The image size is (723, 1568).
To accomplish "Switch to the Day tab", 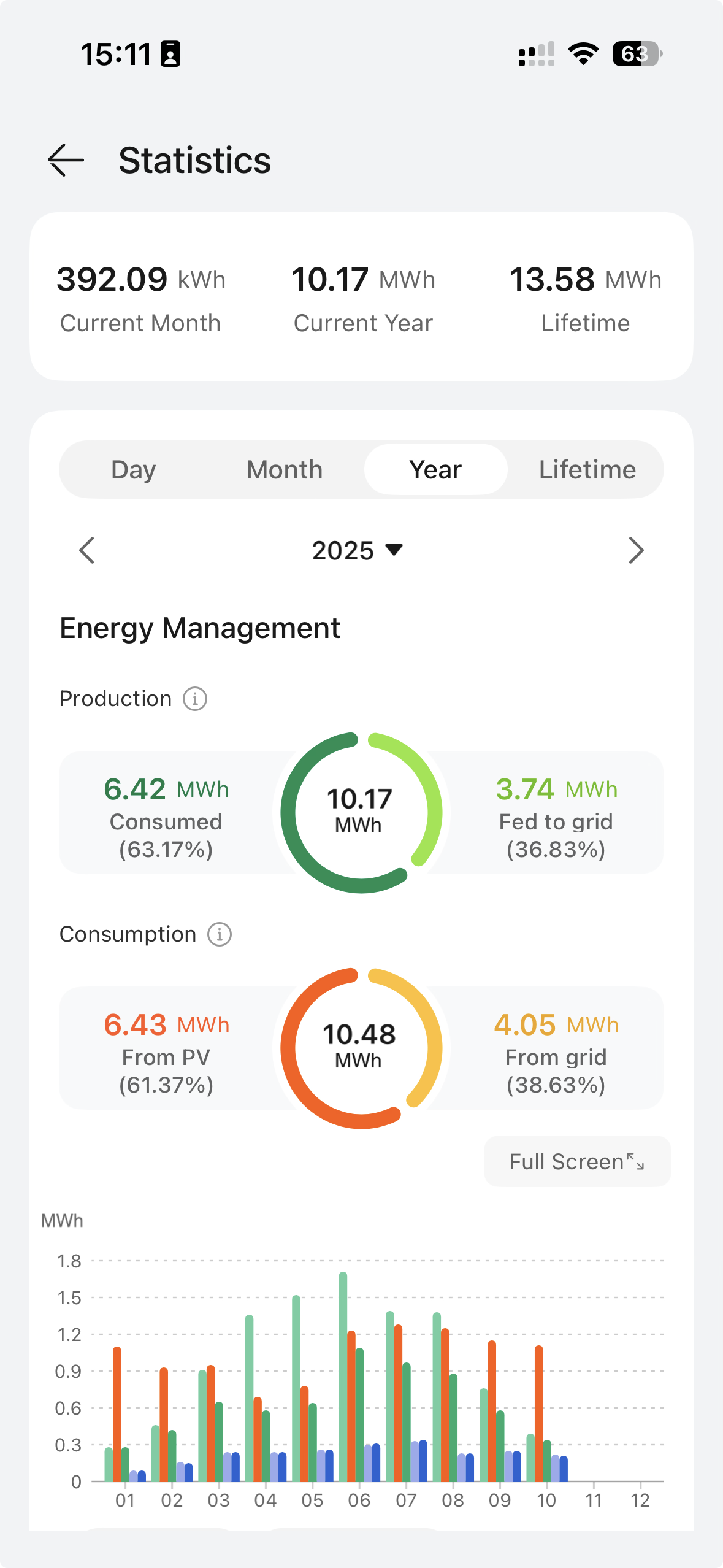I will [x=134, y=469].
